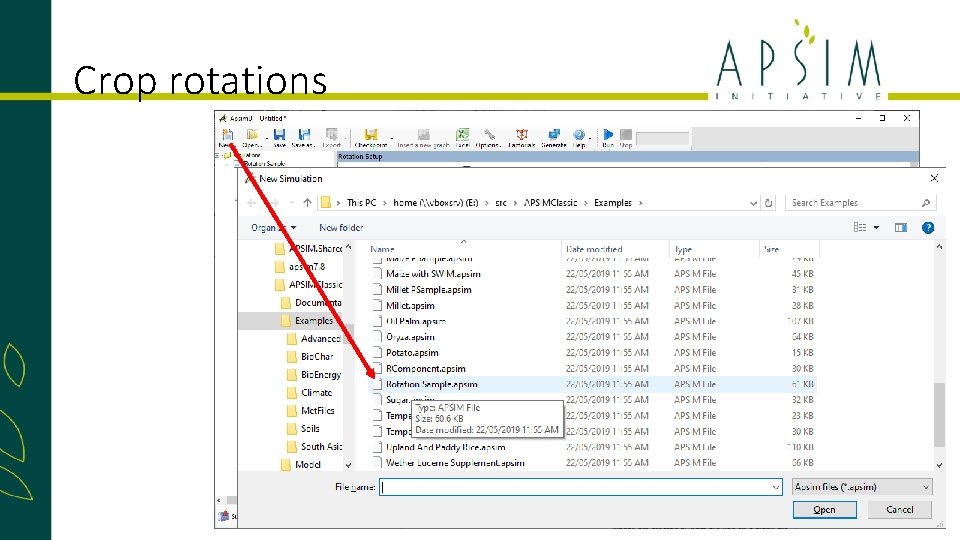Select the Climate folder in tree

pos(316,392)
